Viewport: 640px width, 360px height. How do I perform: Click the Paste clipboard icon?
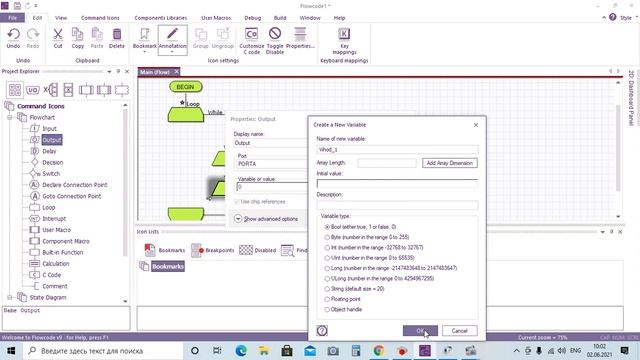point(97,38)
